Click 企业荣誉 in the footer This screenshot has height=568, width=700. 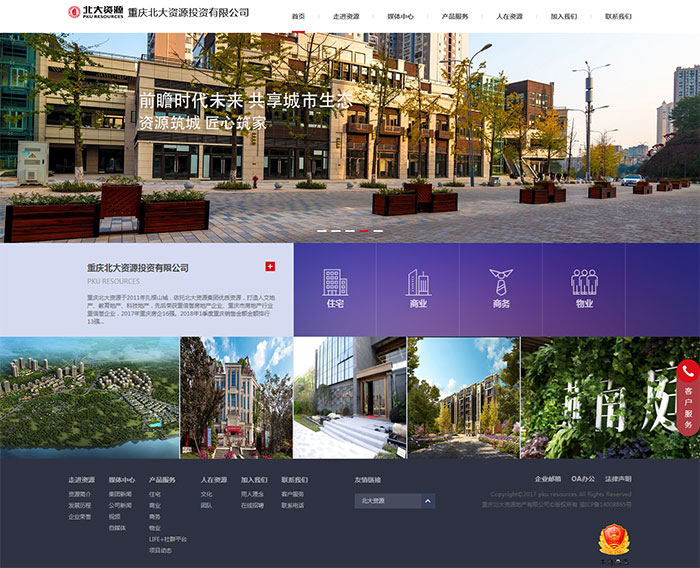[x=79, y=517]
